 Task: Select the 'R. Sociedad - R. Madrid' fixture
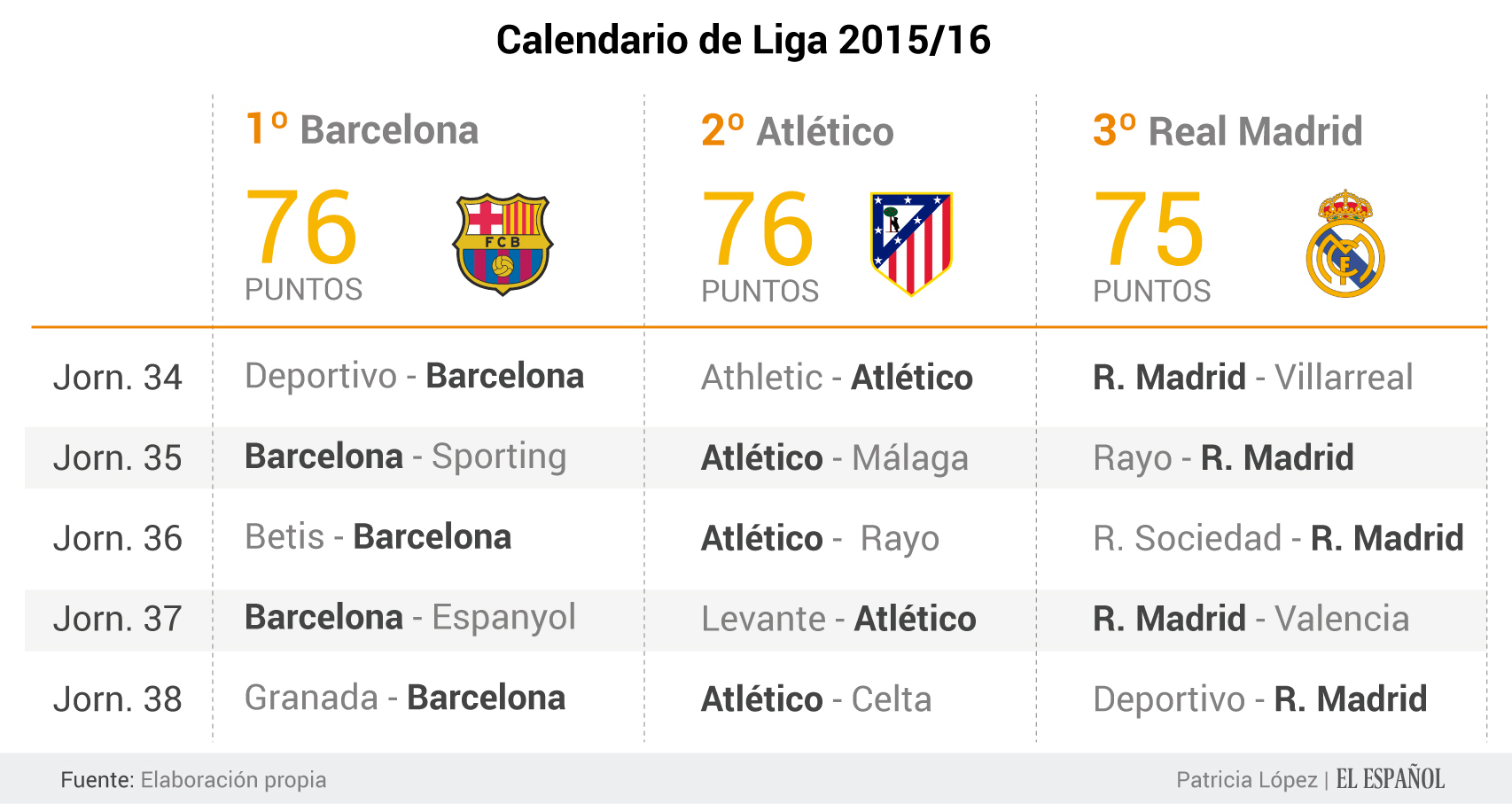[1278, 538]
